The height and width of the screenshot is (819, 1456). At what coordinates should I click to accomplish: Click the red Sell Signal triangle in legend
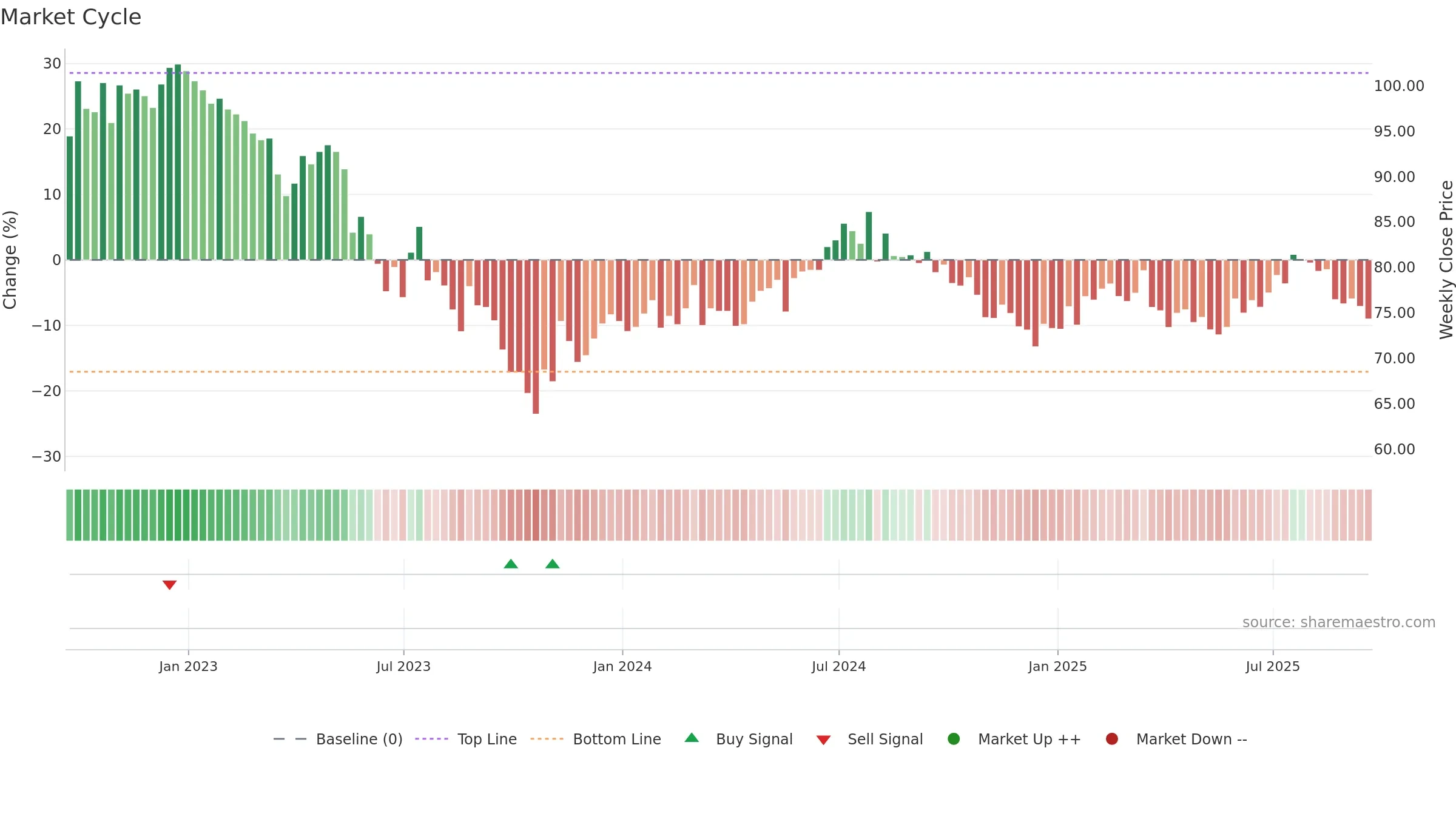click(x=823, y=740)
